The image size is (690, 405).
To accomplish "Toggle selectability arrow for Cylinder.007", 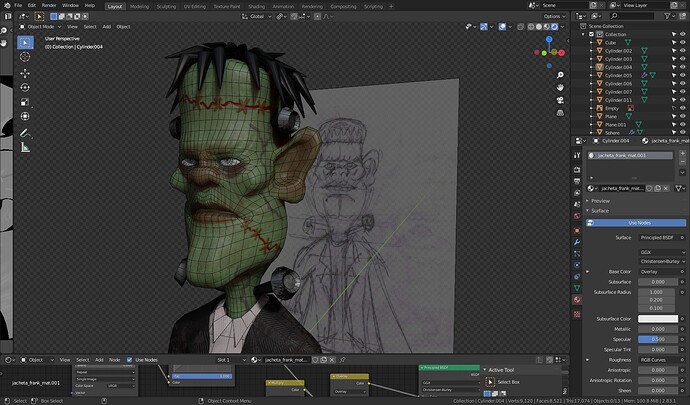I will pyautogui.click(x=674, y=92).
